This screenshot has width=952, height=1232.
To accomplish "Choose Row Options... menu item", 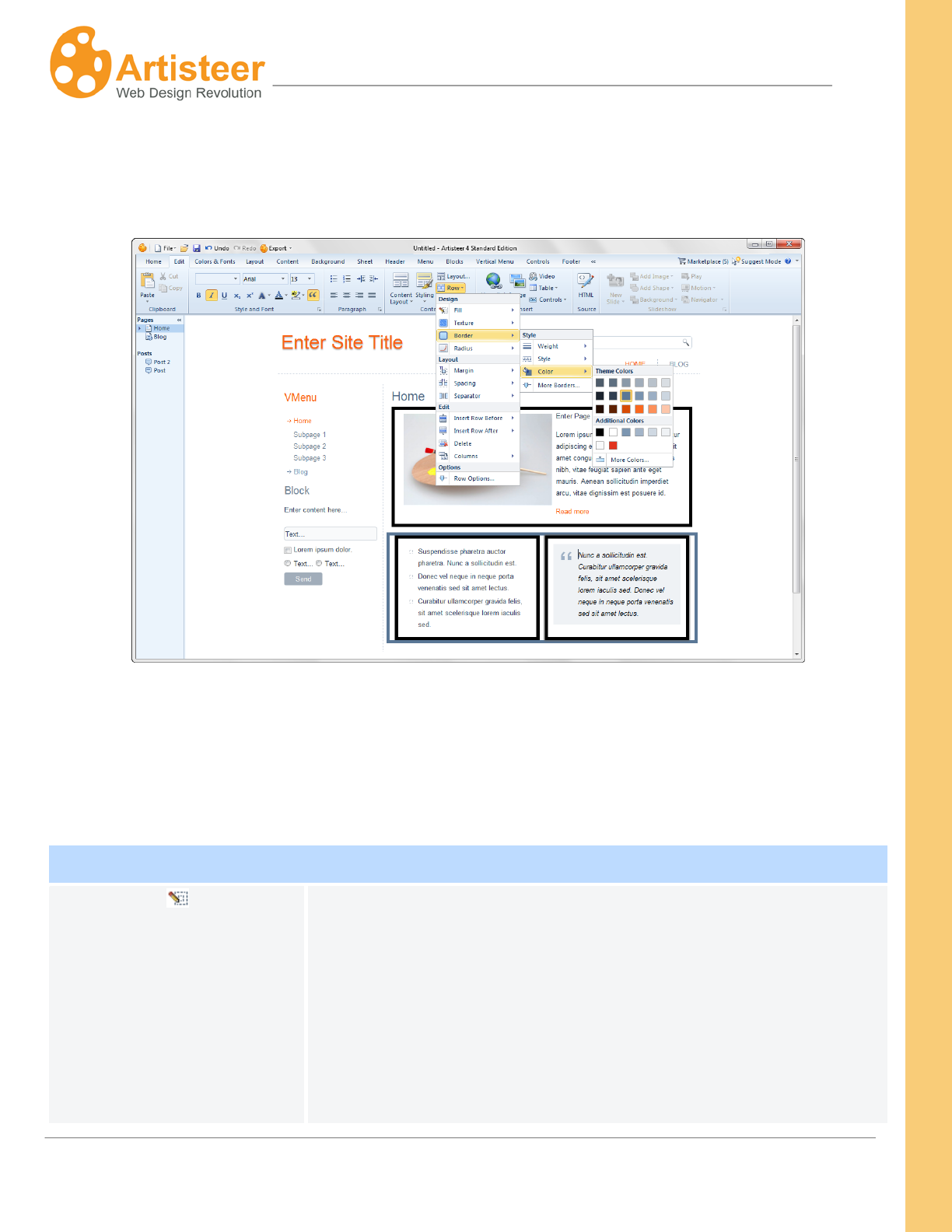I will (478, 478).
